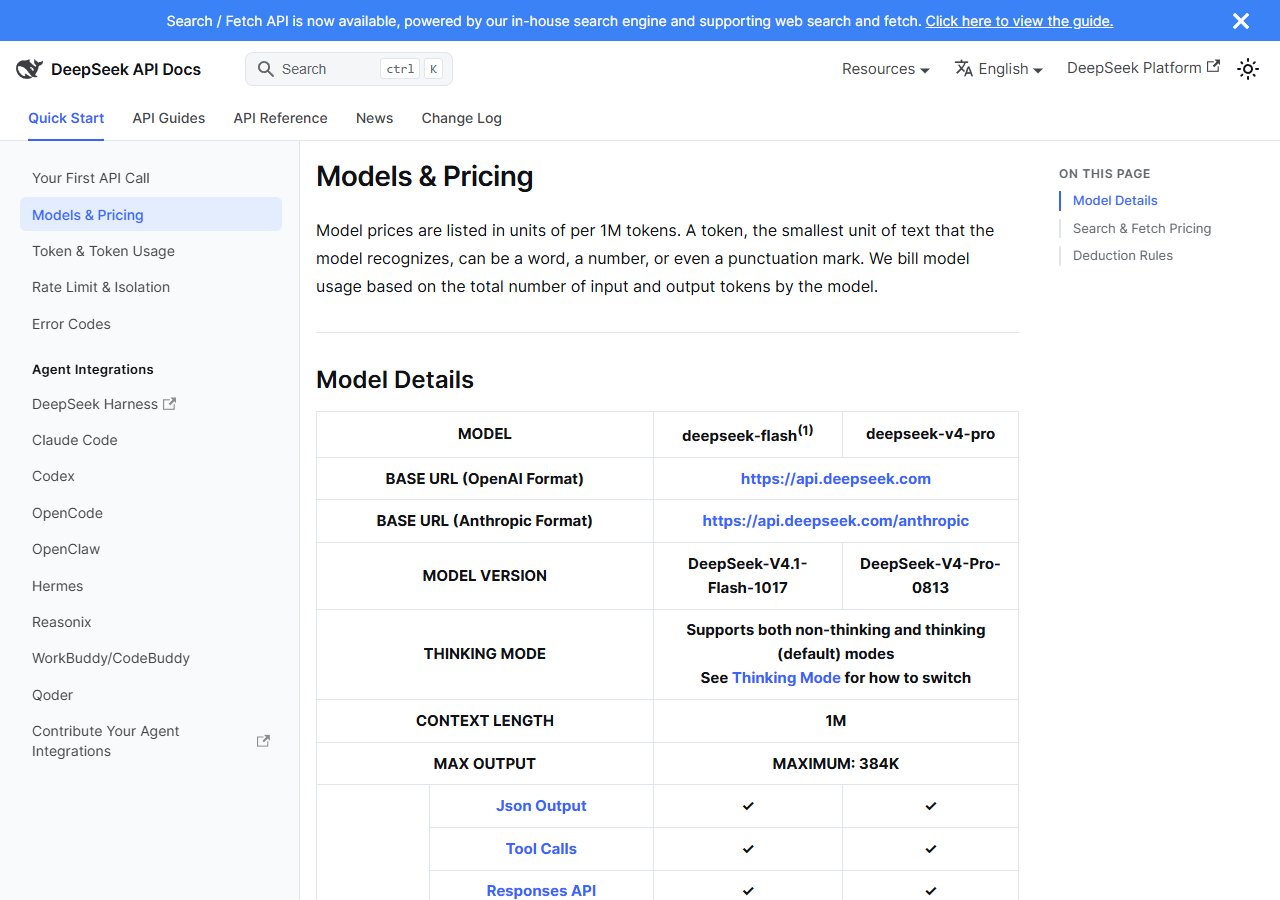The height and width of the screenshot is (900, 1280).
Task: Switch to the Quick Start tab
Action: (66, 118)
